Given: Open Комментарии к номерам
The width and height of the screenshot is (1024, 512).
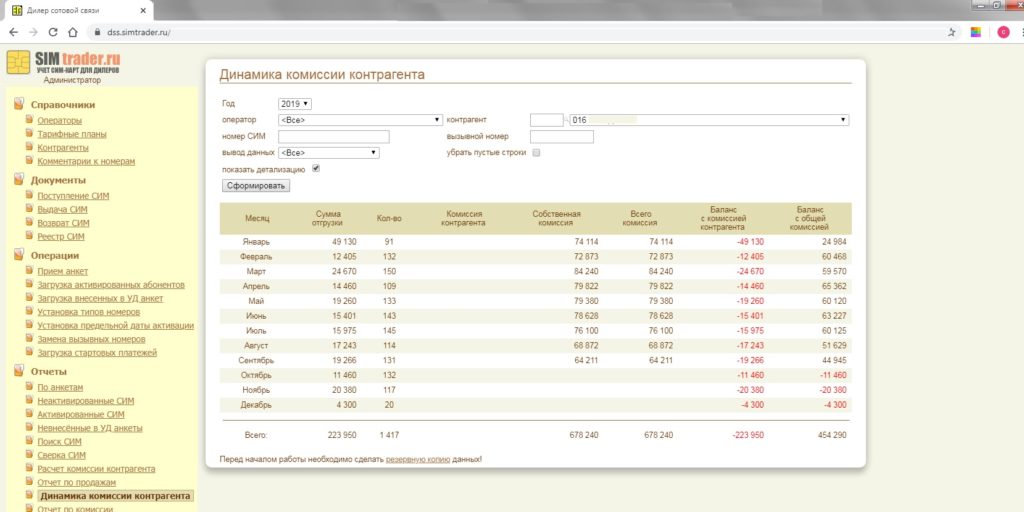Looking at the screenshot, I should coord(86,161).
